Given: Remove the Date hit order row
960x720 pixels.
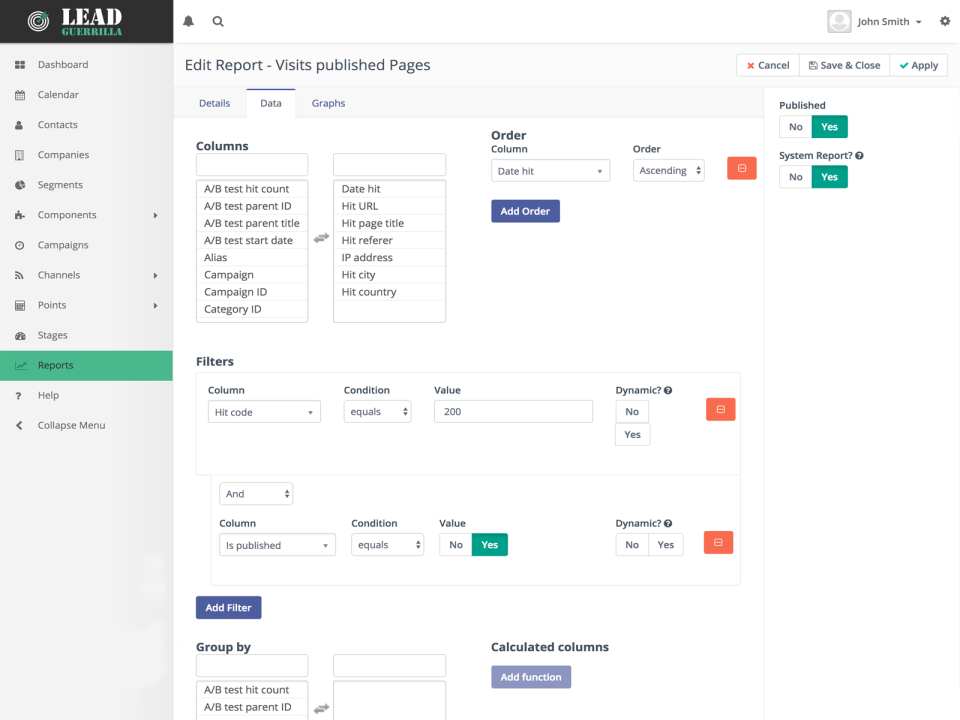Looking at the screenshot, I should tap(741, 169).
